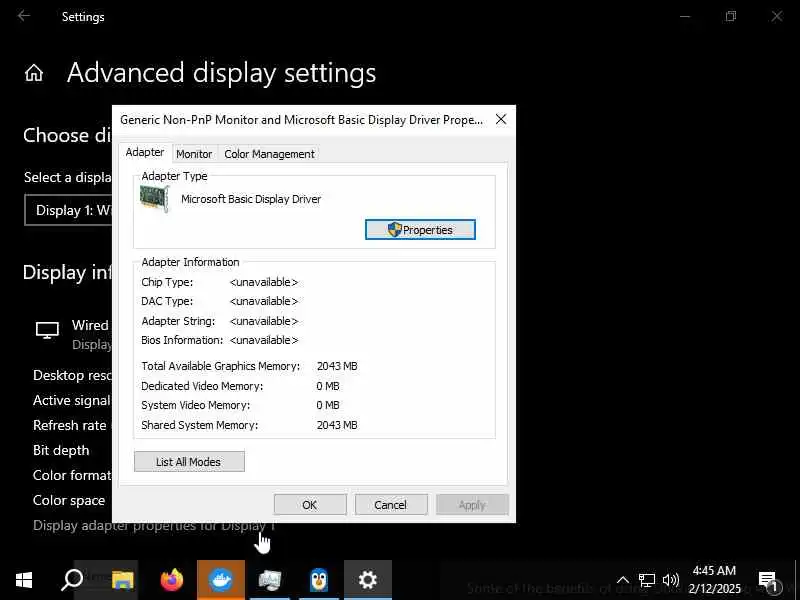Click System Video Memory label

[196, 406]
